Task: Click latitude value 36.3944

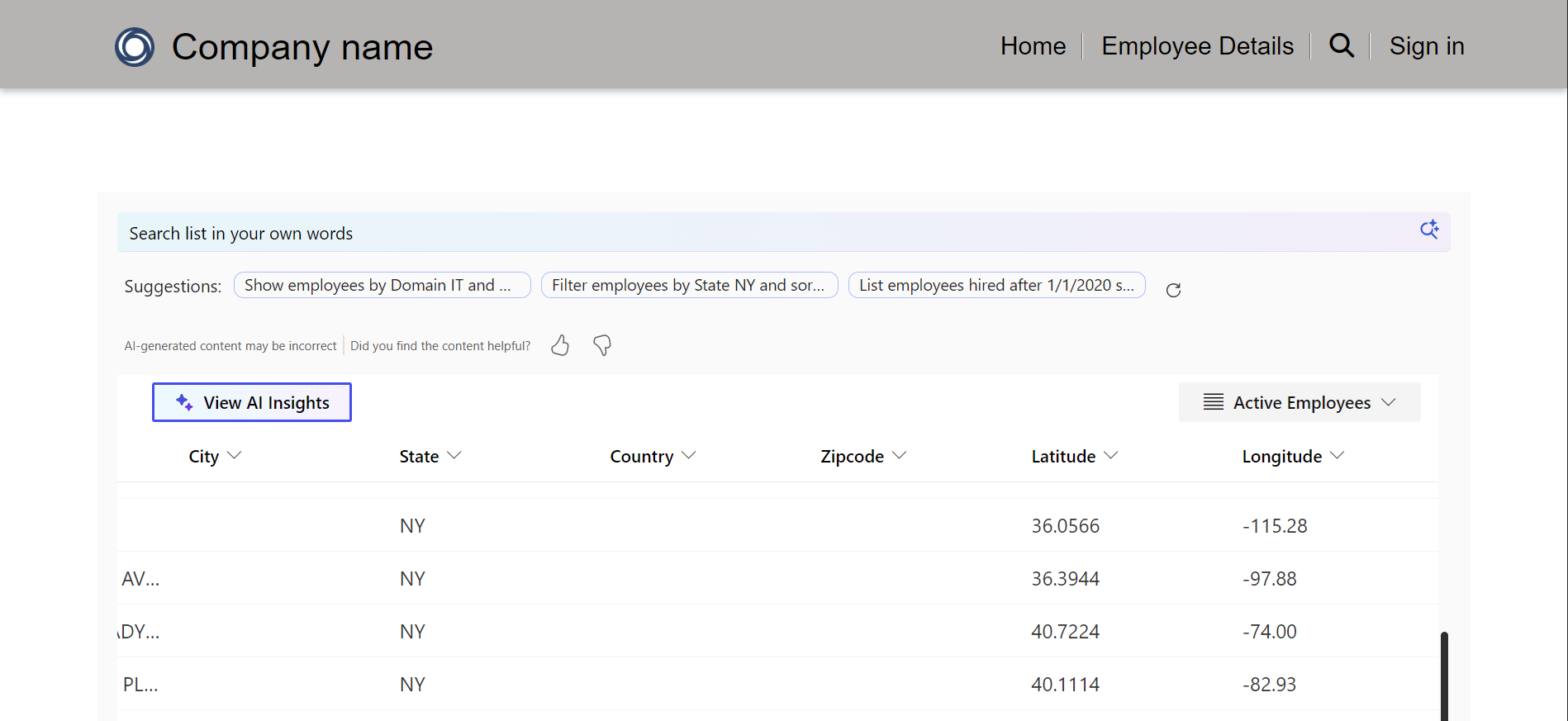Action: click(1065, 579)
